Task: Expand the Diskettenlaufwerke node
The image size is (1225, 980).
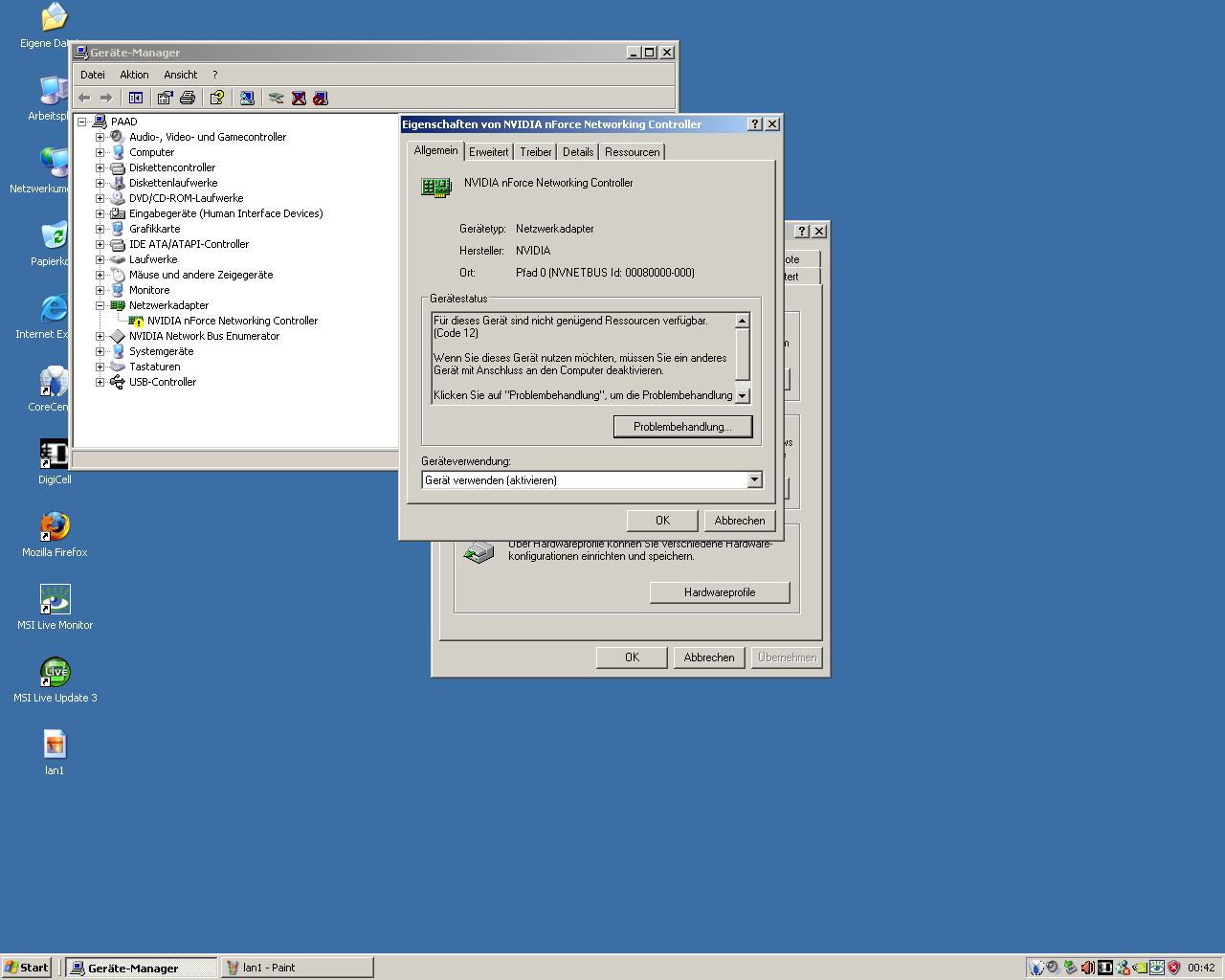Action: [x=100, y=183]
